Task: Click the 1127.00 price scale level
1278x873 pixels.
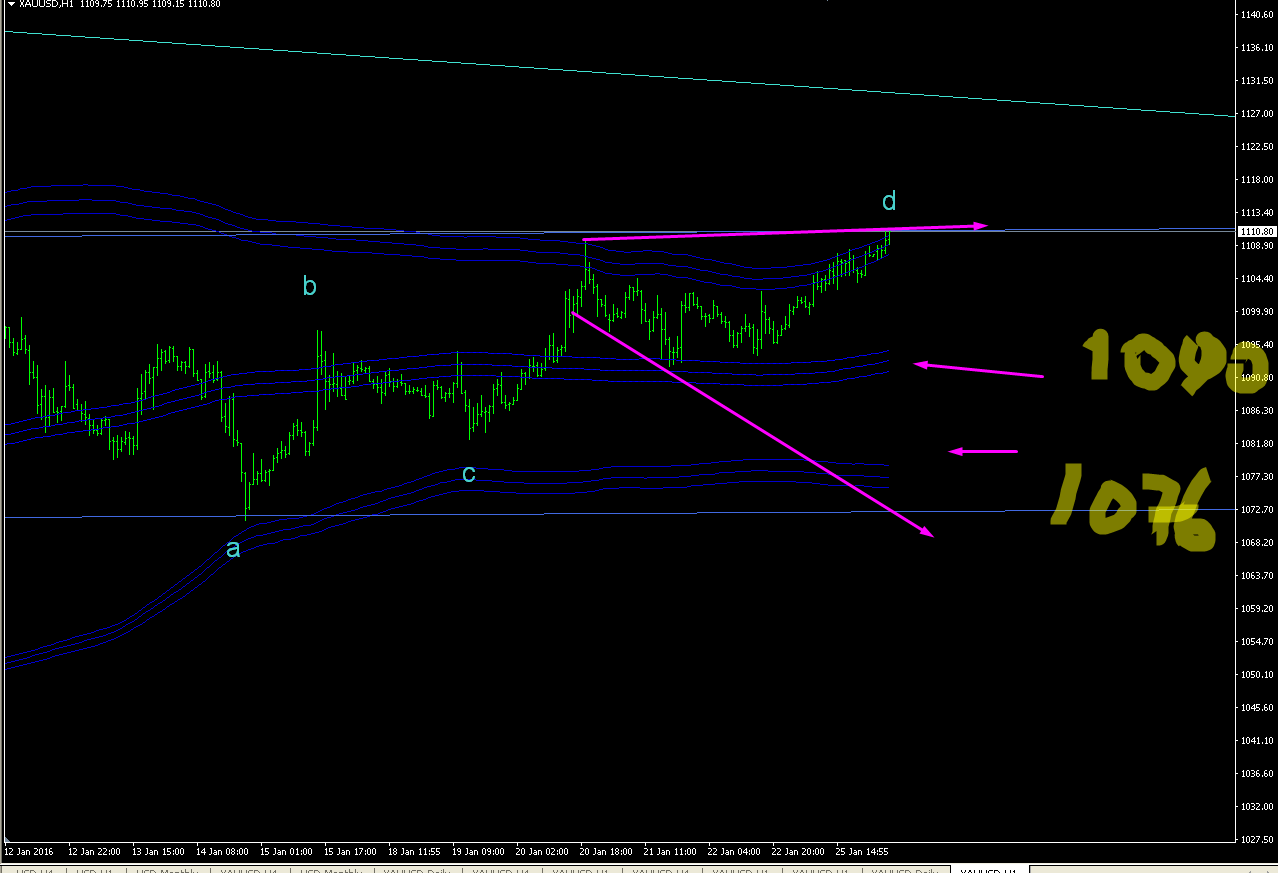Action: 1257,113
